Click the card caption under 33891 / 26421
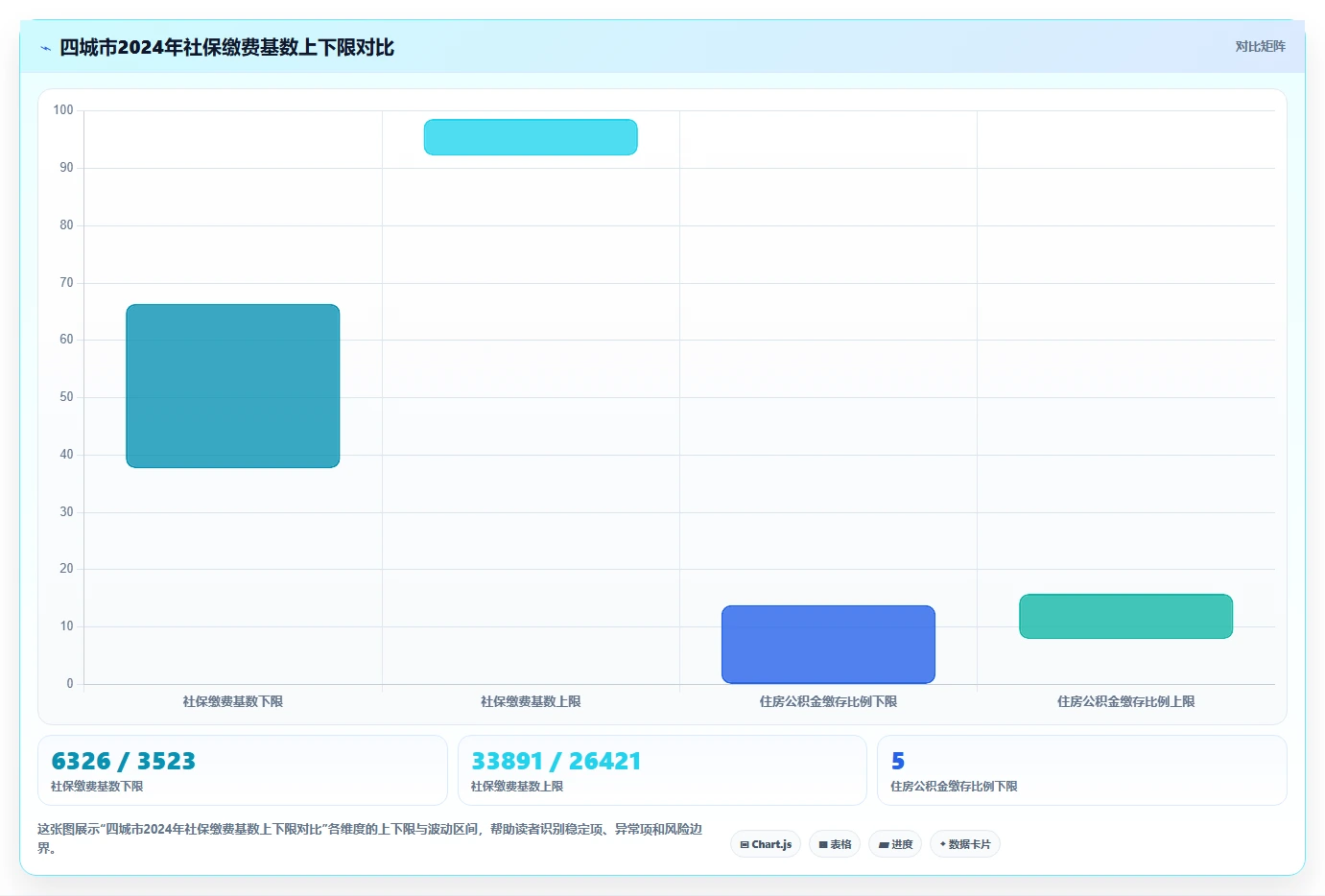Screen dimensions: 1325x896 tap(517, 787)
